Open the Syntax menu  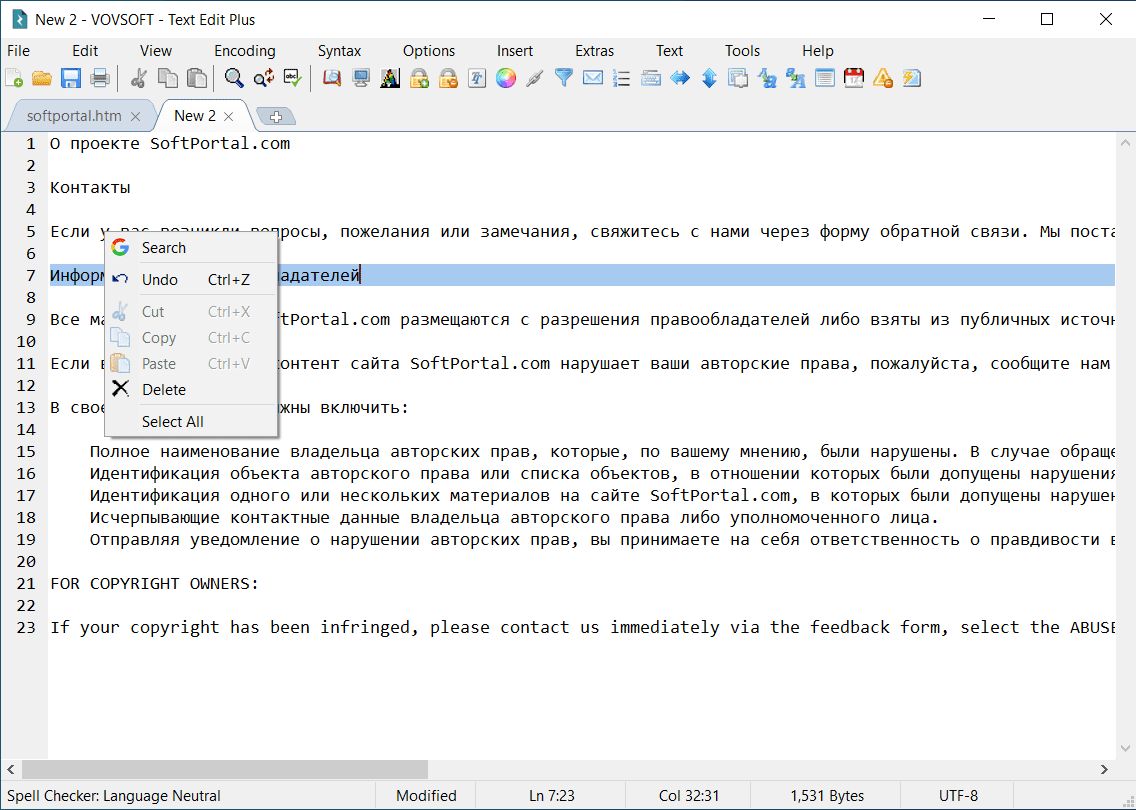tap(339, 51)
